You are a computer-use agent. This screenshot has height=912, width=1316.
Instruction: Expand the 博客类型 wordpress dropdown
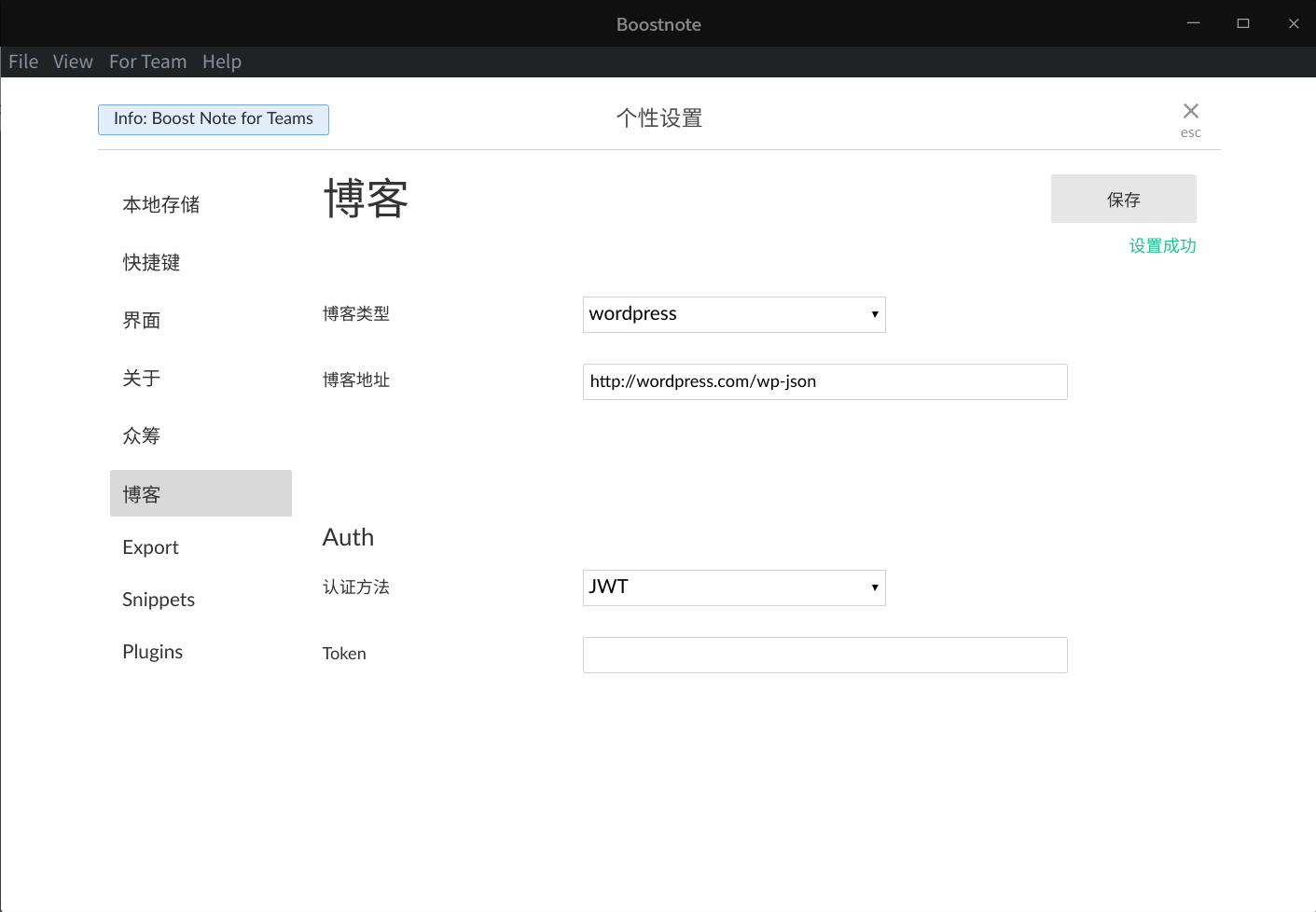click(x=733, y=314)
